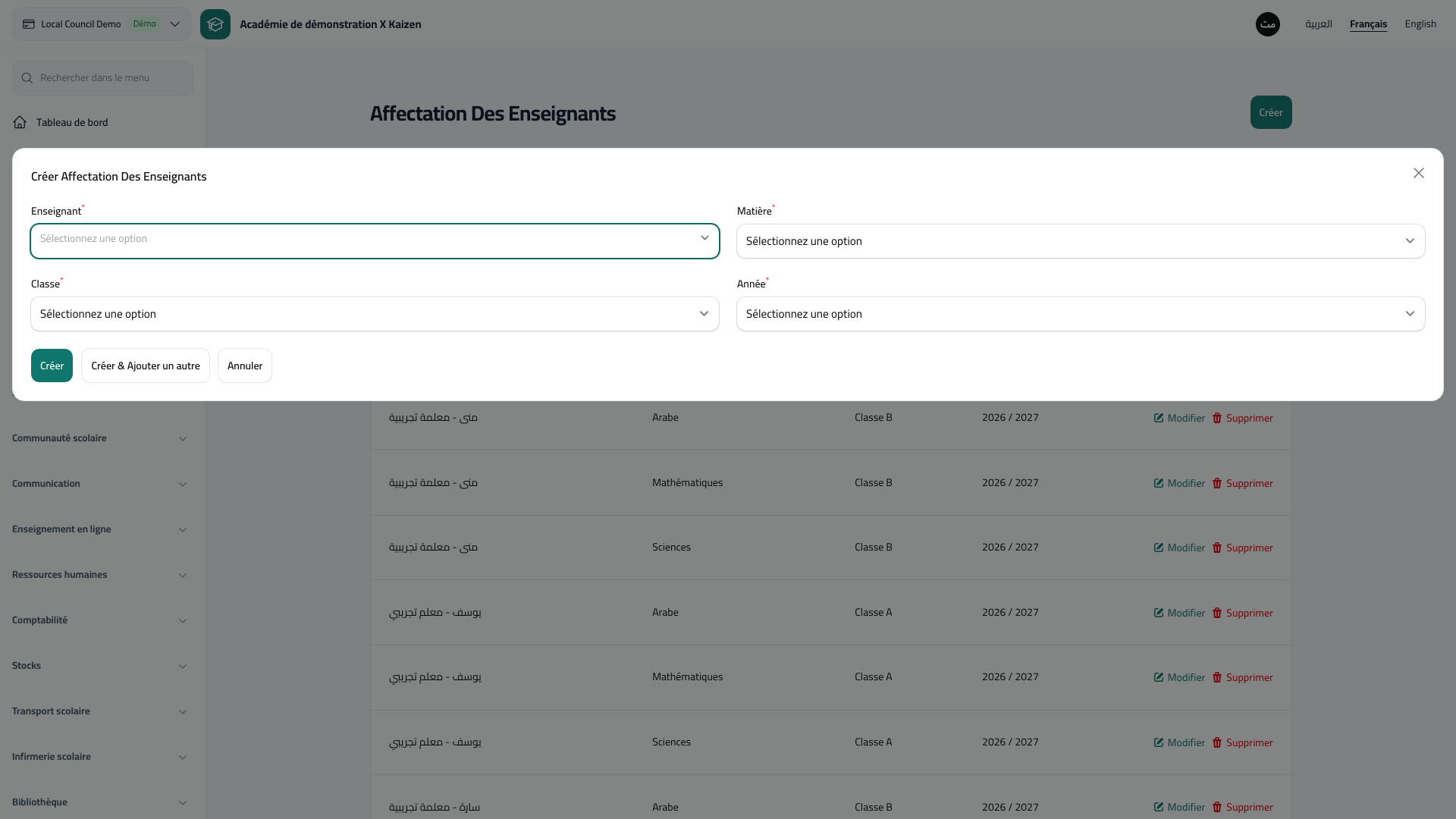1456x819 pixels.
Task: Click Supprimer for منى Mathématiques row
Action: click(1242, 483)
